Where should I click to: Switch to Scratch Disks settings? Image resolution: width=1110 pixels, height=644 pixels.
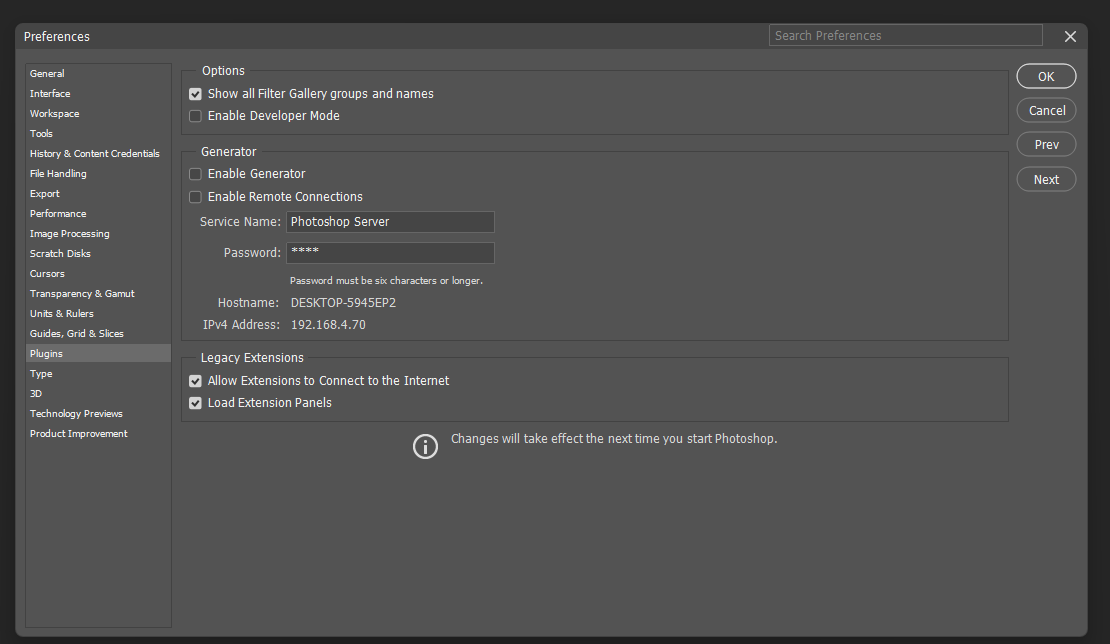60,253
